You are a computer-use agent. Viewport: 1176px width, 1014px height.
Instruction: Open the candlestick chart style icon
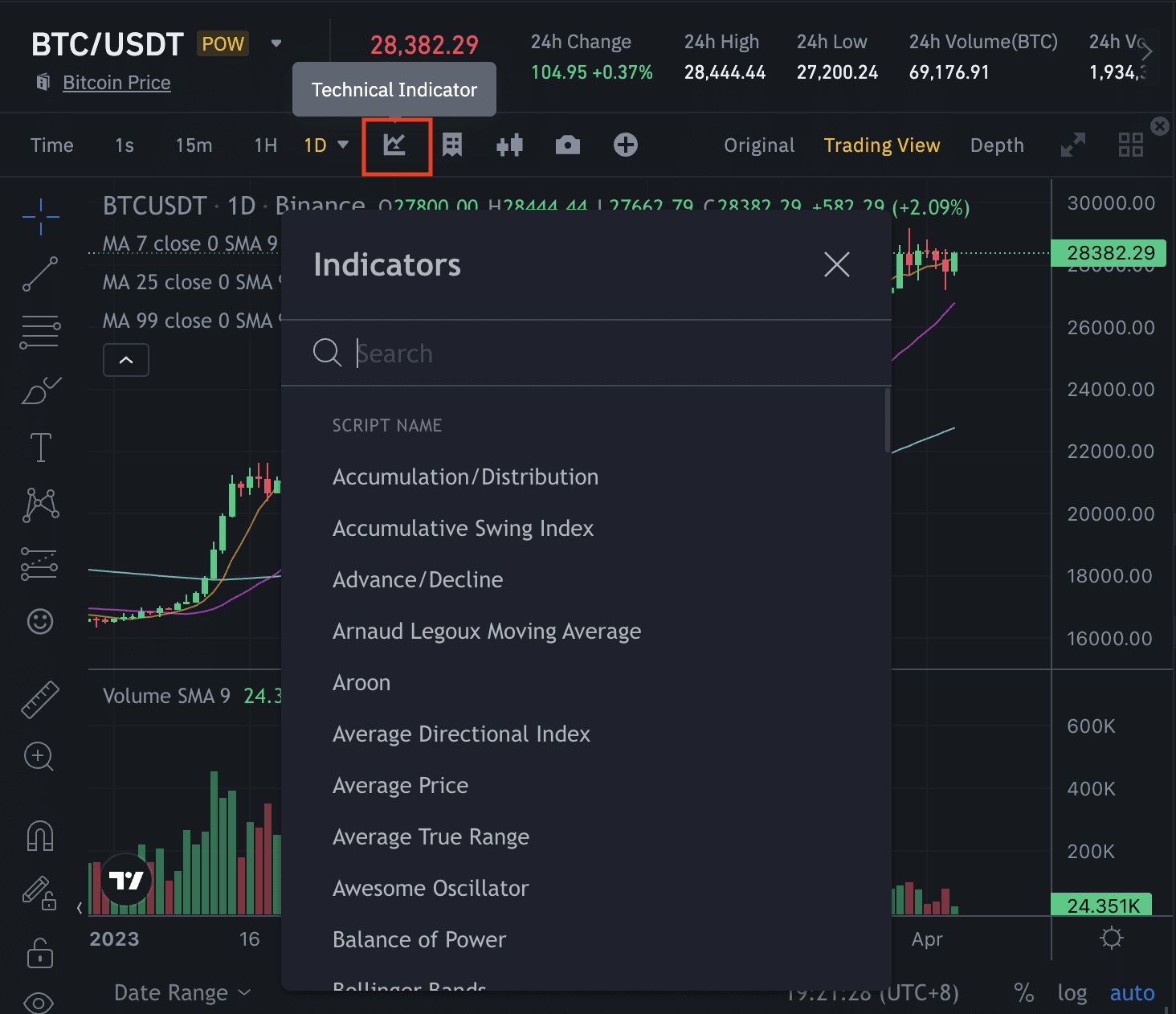click(510, 145)
